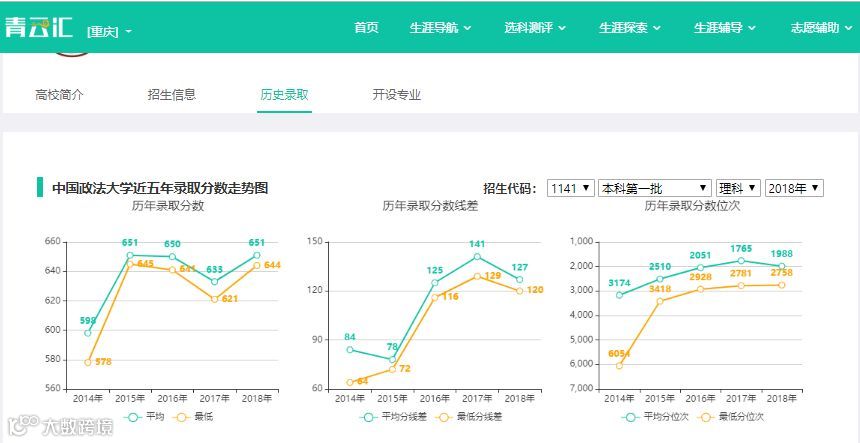Click the 2016 average score point 650

172,257
